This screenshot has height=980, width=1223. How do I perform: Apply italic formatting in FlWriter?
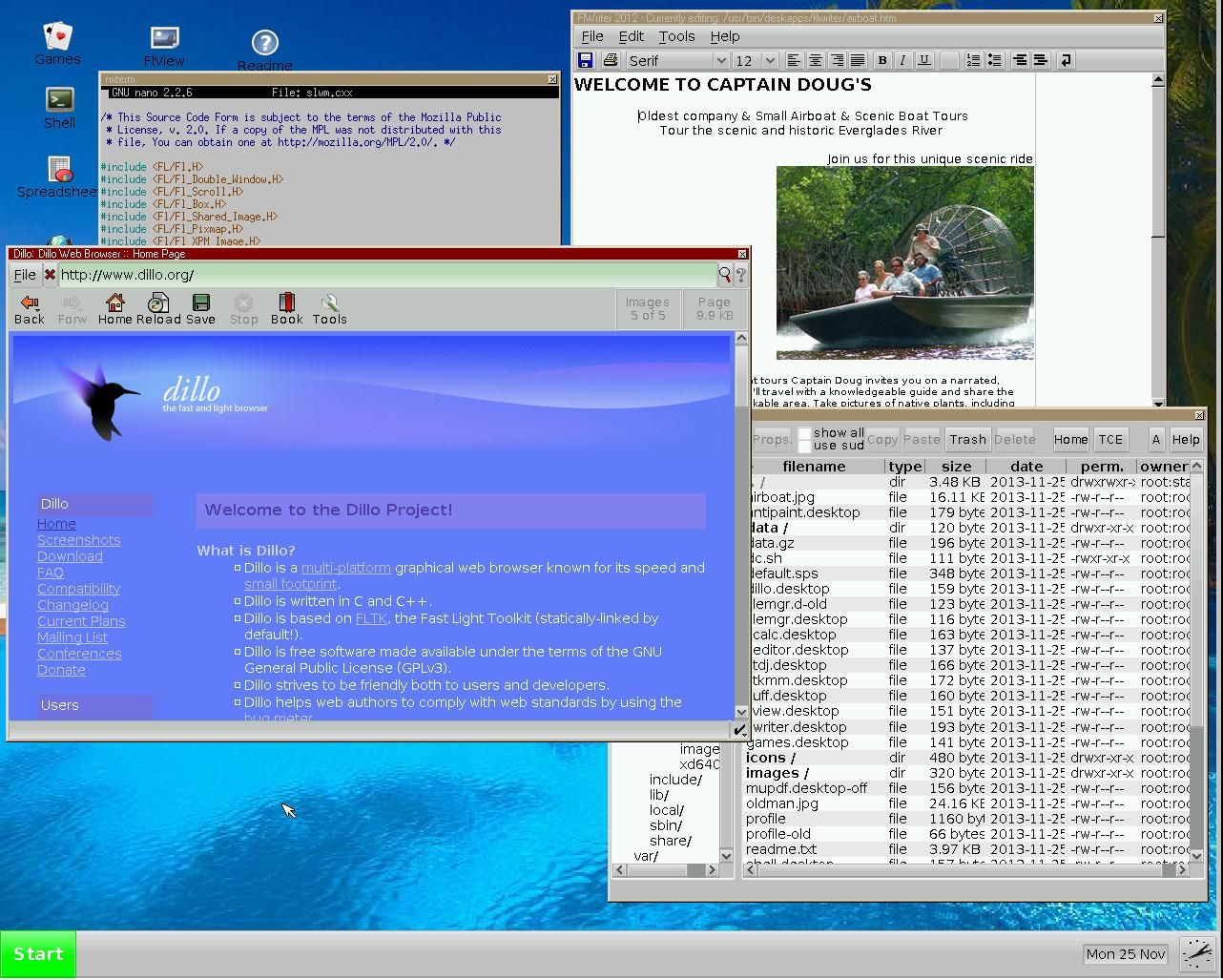902,60
